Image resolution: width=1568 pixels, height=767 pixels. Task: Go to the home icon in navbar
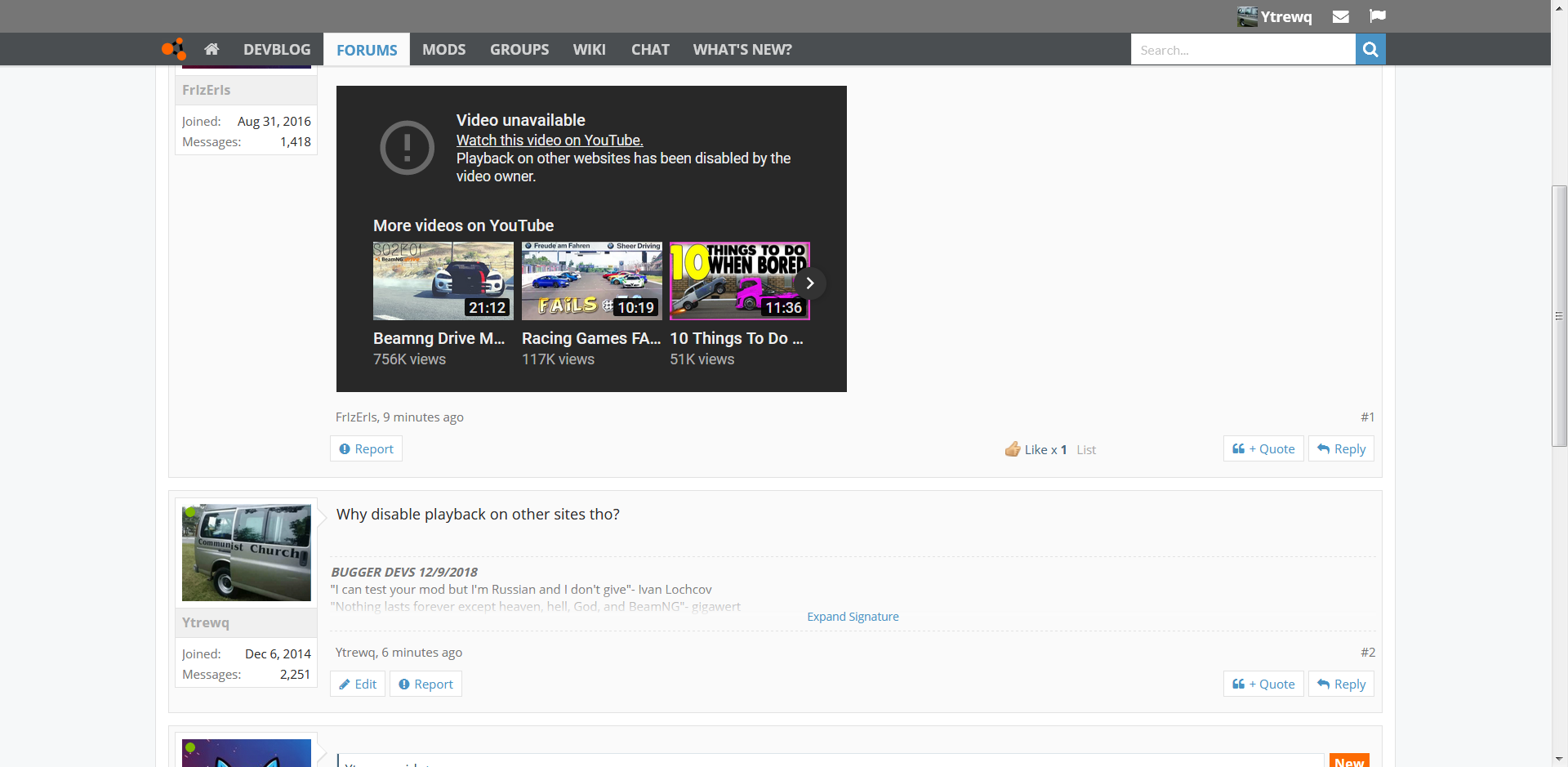click(212, 49)
